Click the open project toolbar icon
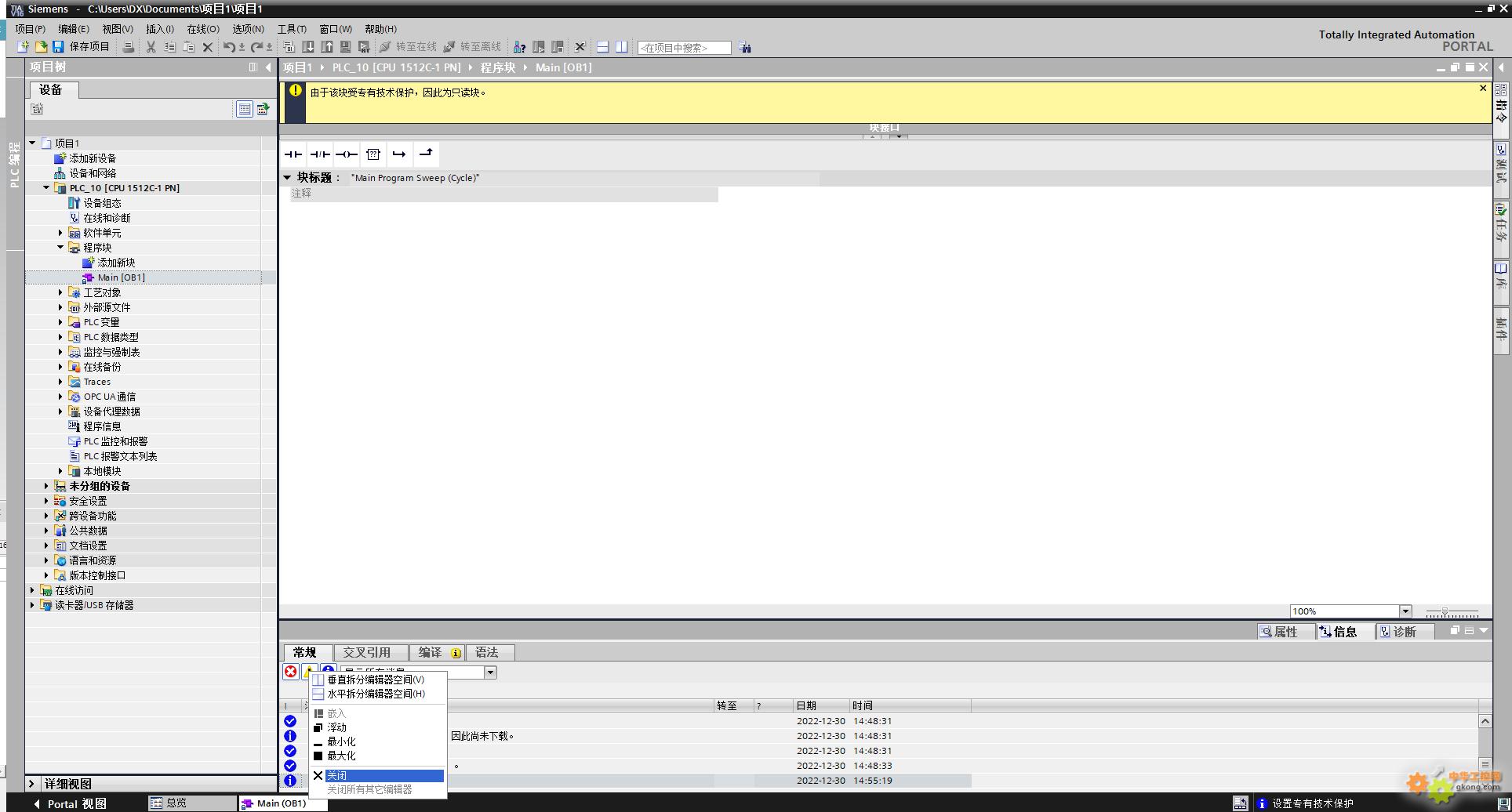This screenshot has width=1512, height=812. pos(41,47)
